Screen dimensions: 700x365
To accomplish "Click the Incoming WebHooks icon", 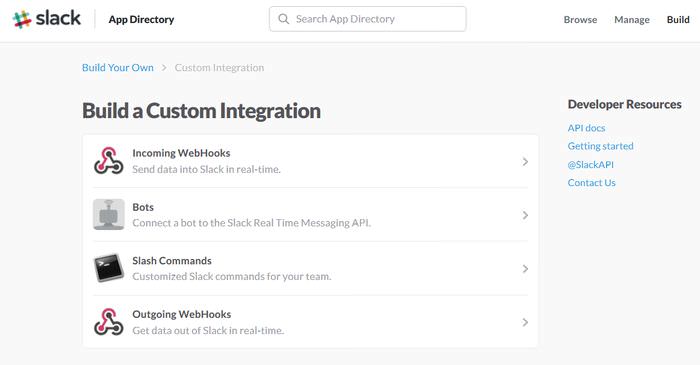I will click(108, 161).
